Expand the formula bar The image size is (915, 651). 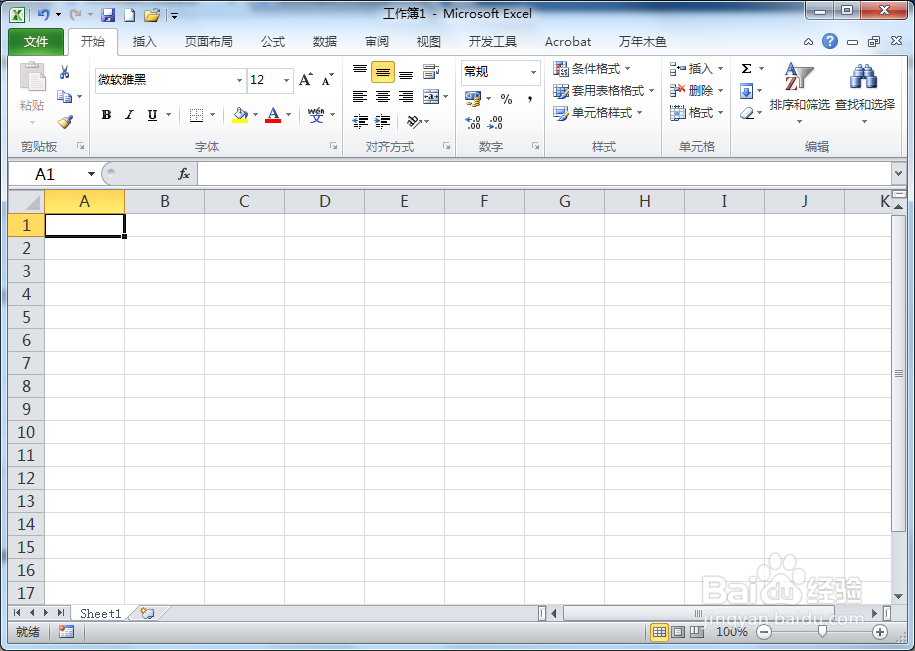pyautogui.click(x=899, y=174)
